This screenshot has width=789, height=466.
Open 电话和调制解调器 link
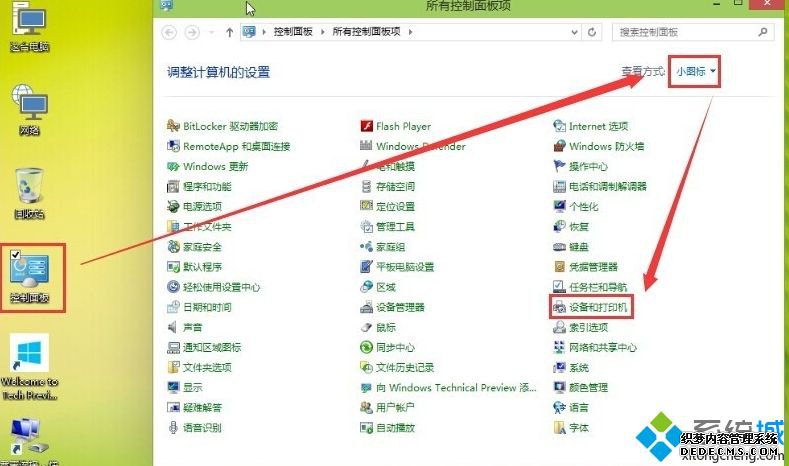[x=607, y=186]
